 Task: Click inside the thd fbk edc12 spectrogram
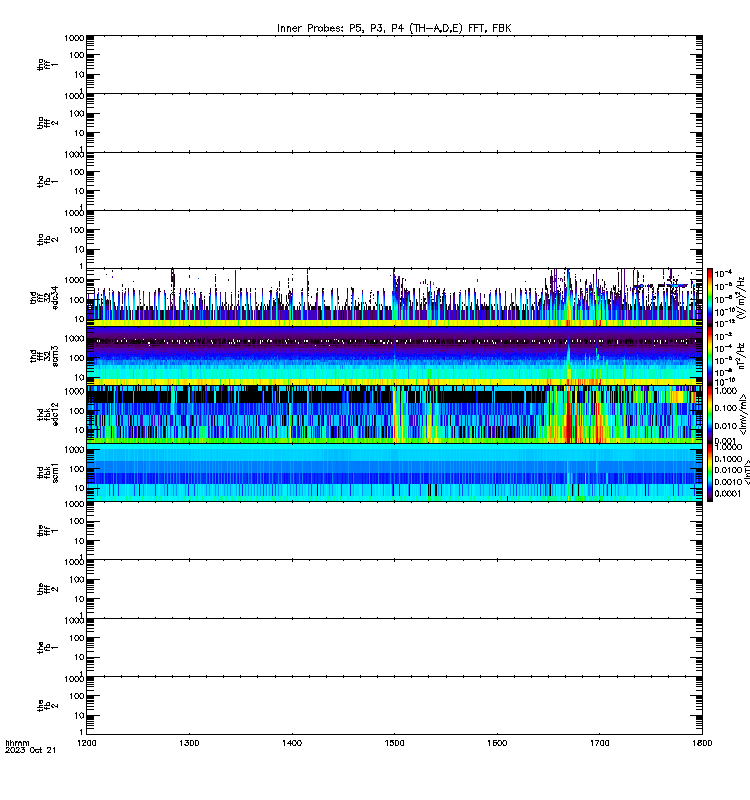click(x=394, y=414)
